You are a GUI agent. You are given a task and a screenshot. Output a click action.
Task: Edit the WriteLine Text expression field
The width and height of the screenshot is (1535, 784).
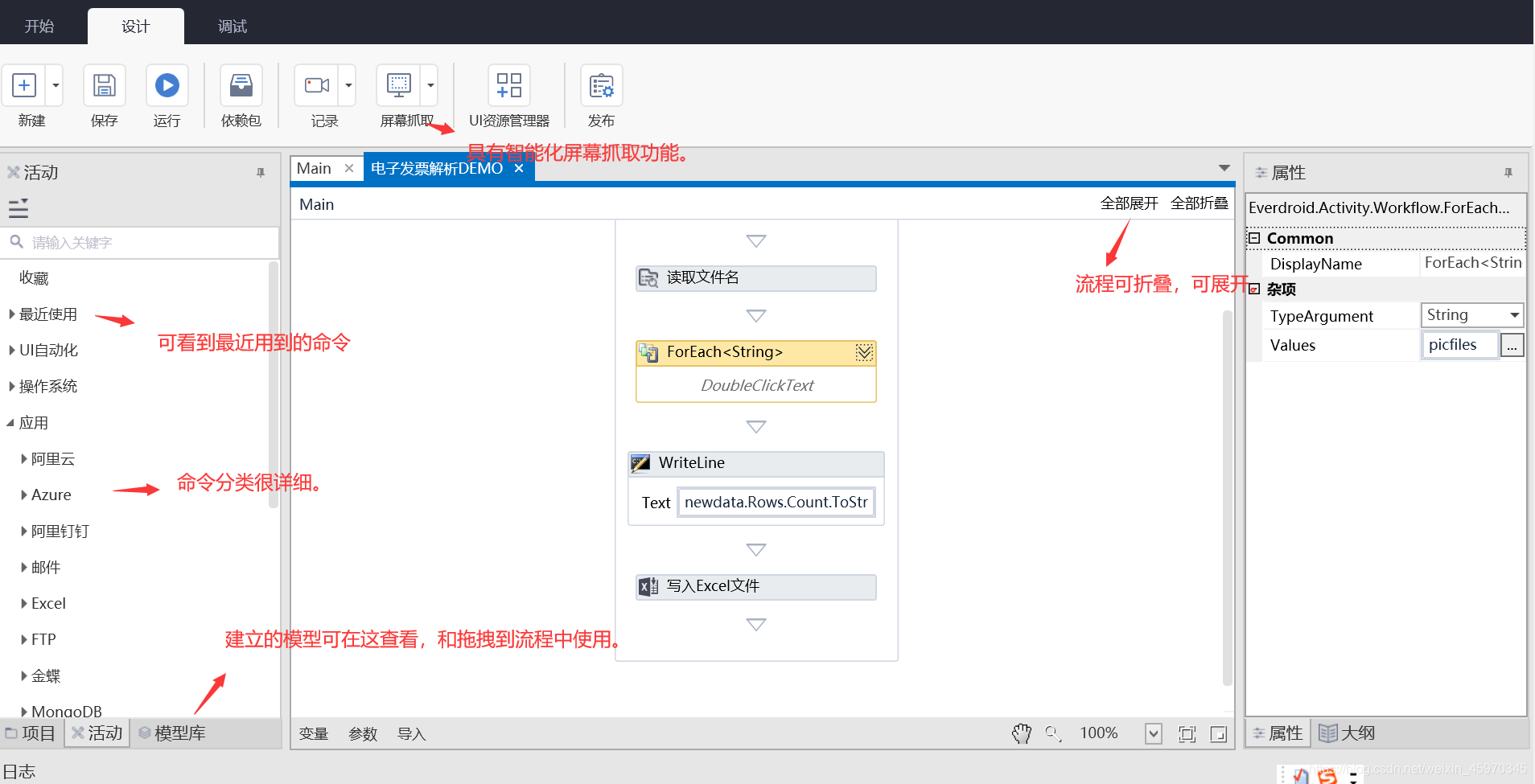point(776,503)
